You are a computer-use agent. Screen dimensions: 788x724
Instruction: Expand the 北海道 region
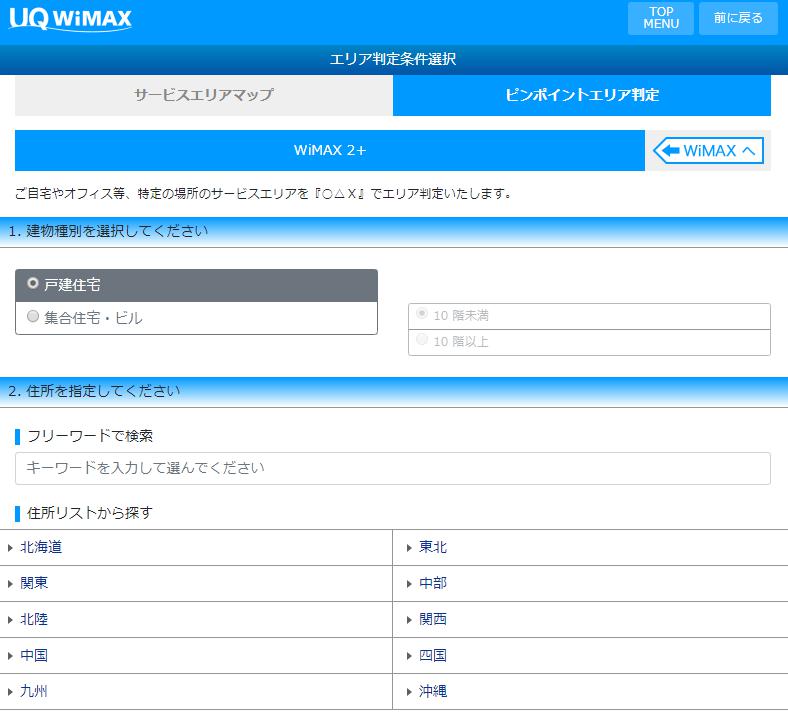196,547
